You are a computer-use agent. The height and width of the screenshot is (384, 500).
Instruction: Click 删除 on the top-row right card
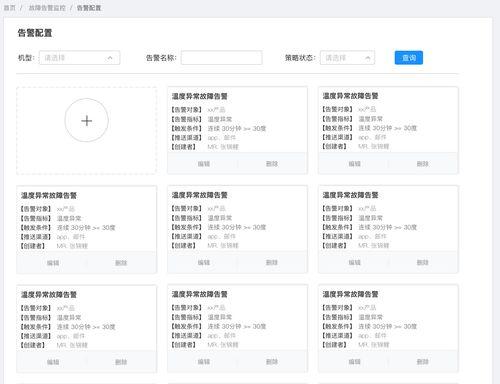tap(422, 164)
